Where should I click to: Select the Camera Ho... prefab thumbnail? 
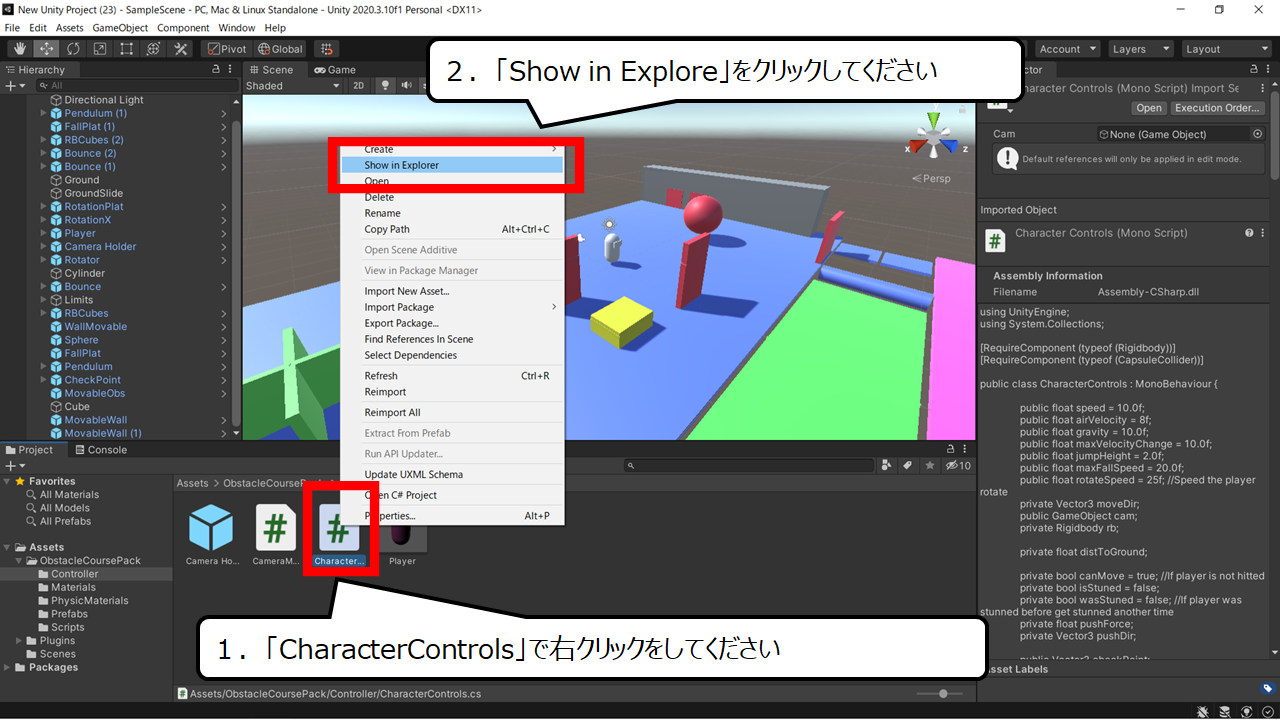(211, 535)
